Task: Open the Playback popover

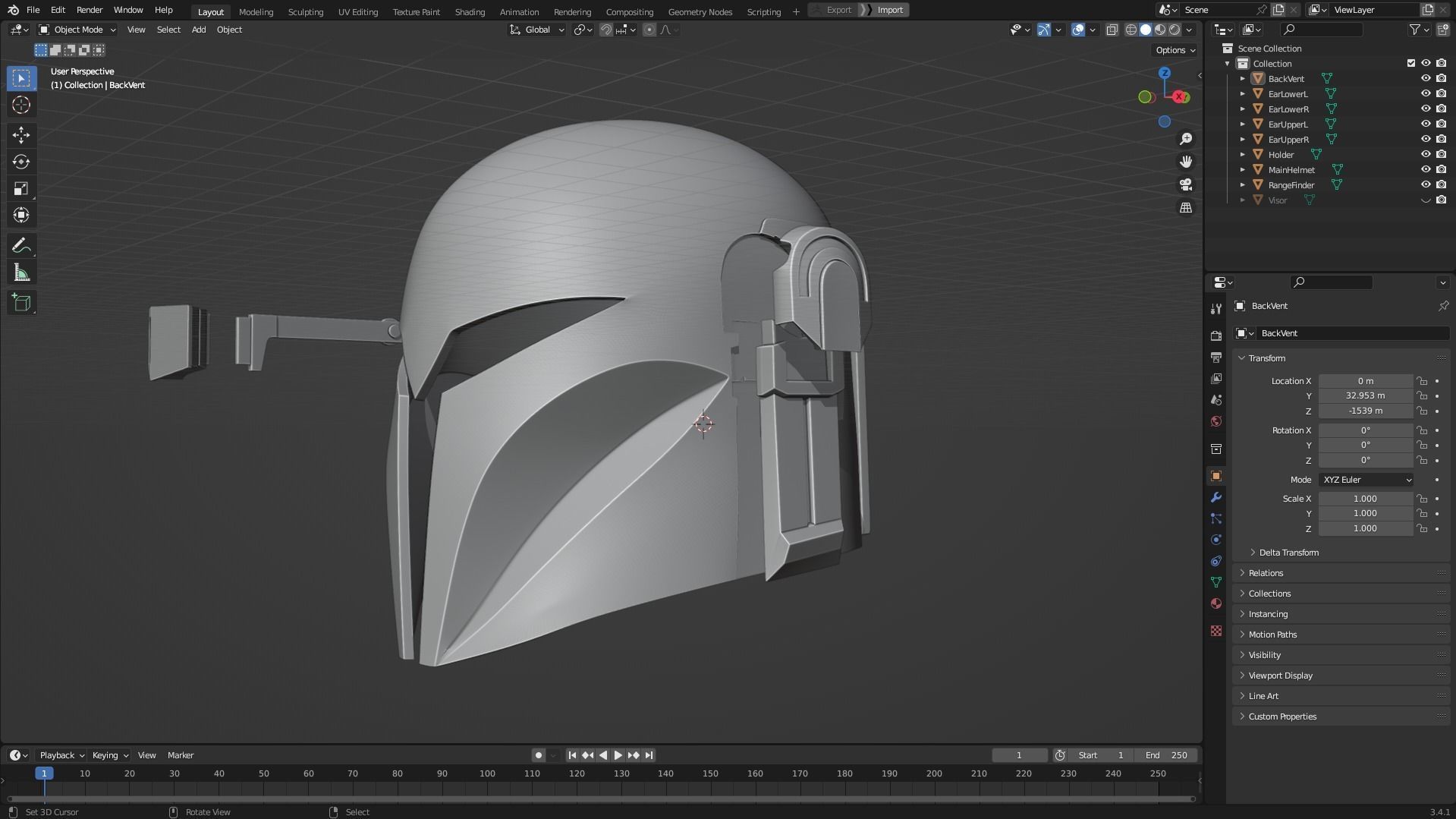Action: [61, 755]
